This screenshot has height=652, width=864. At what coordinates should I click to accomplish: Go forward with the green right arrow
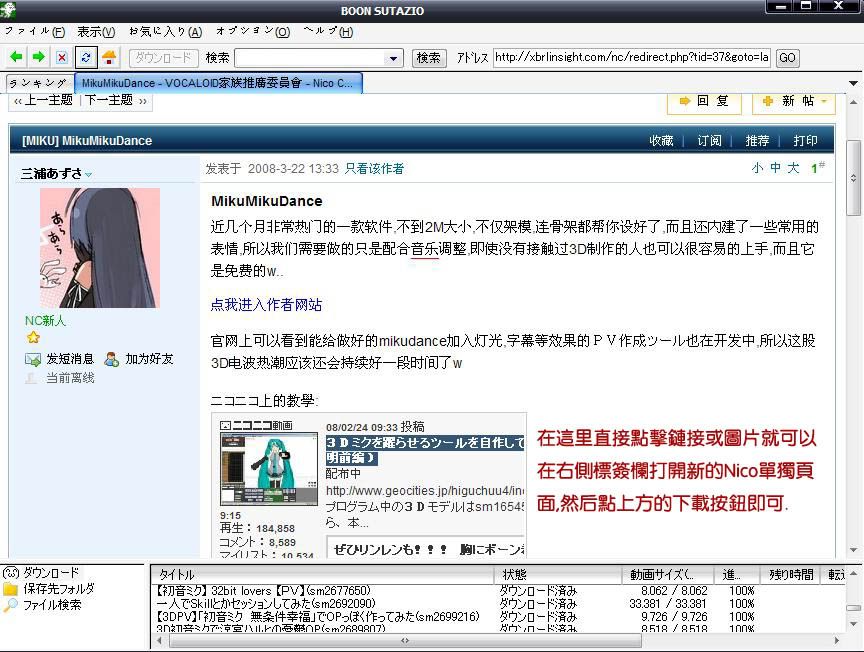[x=39, y=57]
